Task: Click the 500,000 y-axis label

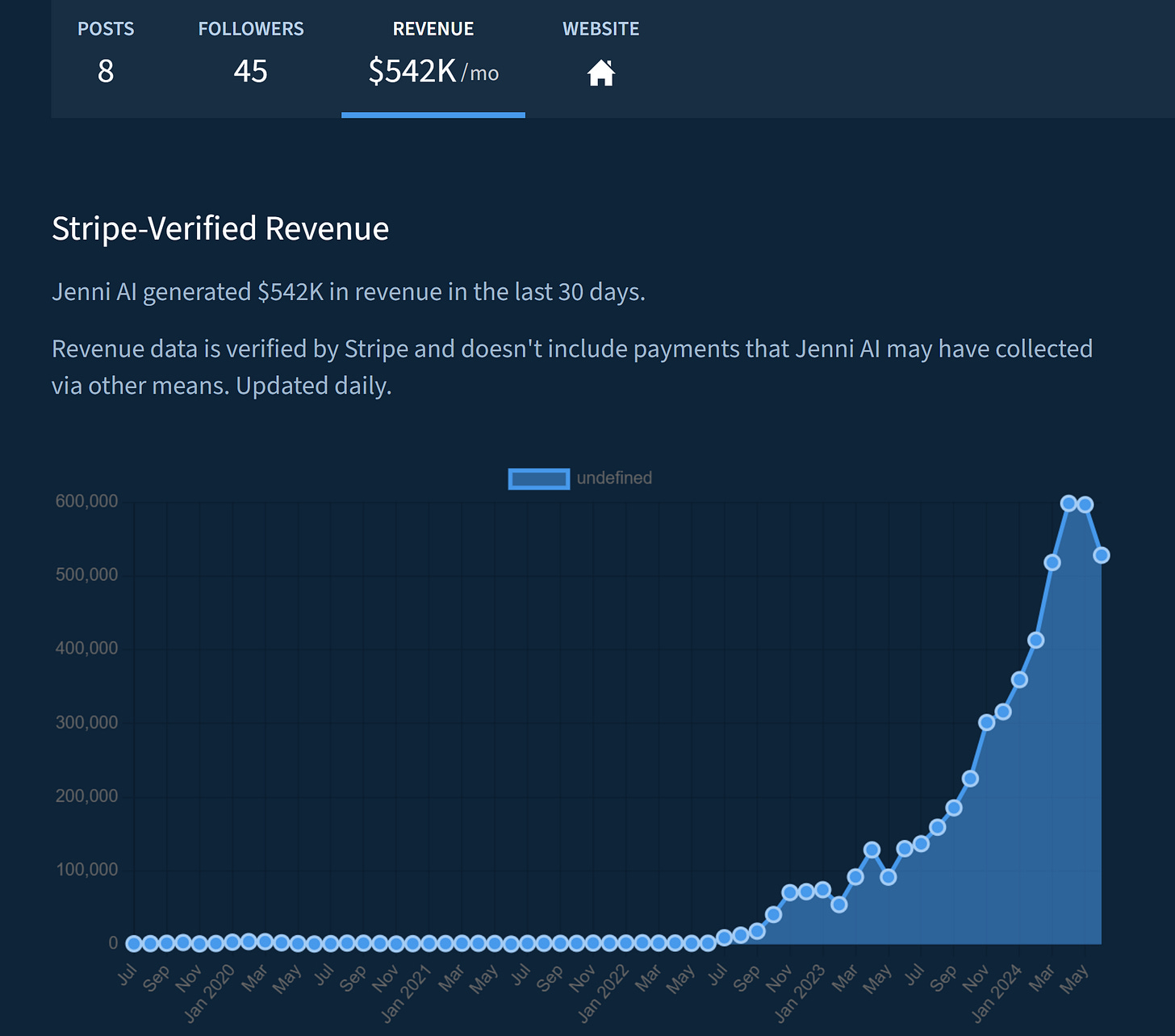Action: coord(86,574)
